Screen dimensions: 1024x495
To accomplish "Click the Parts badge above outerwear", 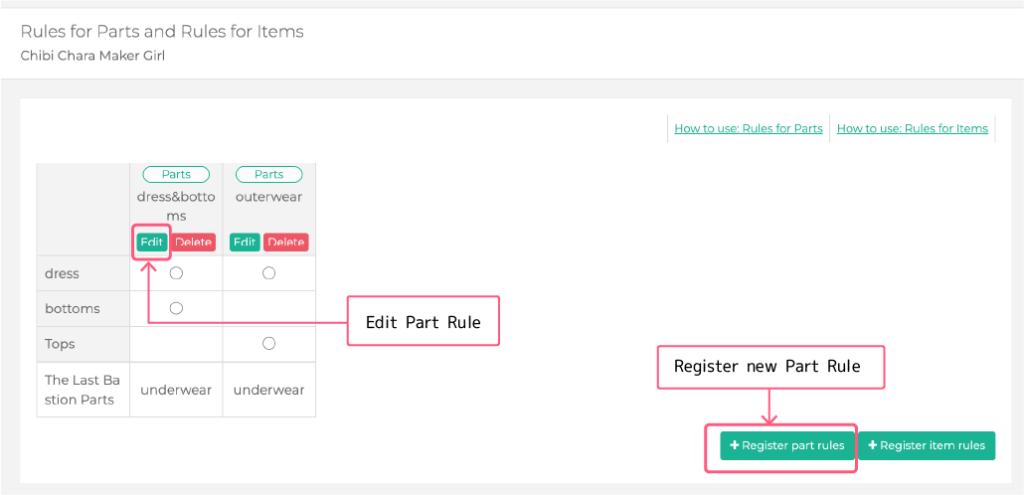I will coord(269,174).
